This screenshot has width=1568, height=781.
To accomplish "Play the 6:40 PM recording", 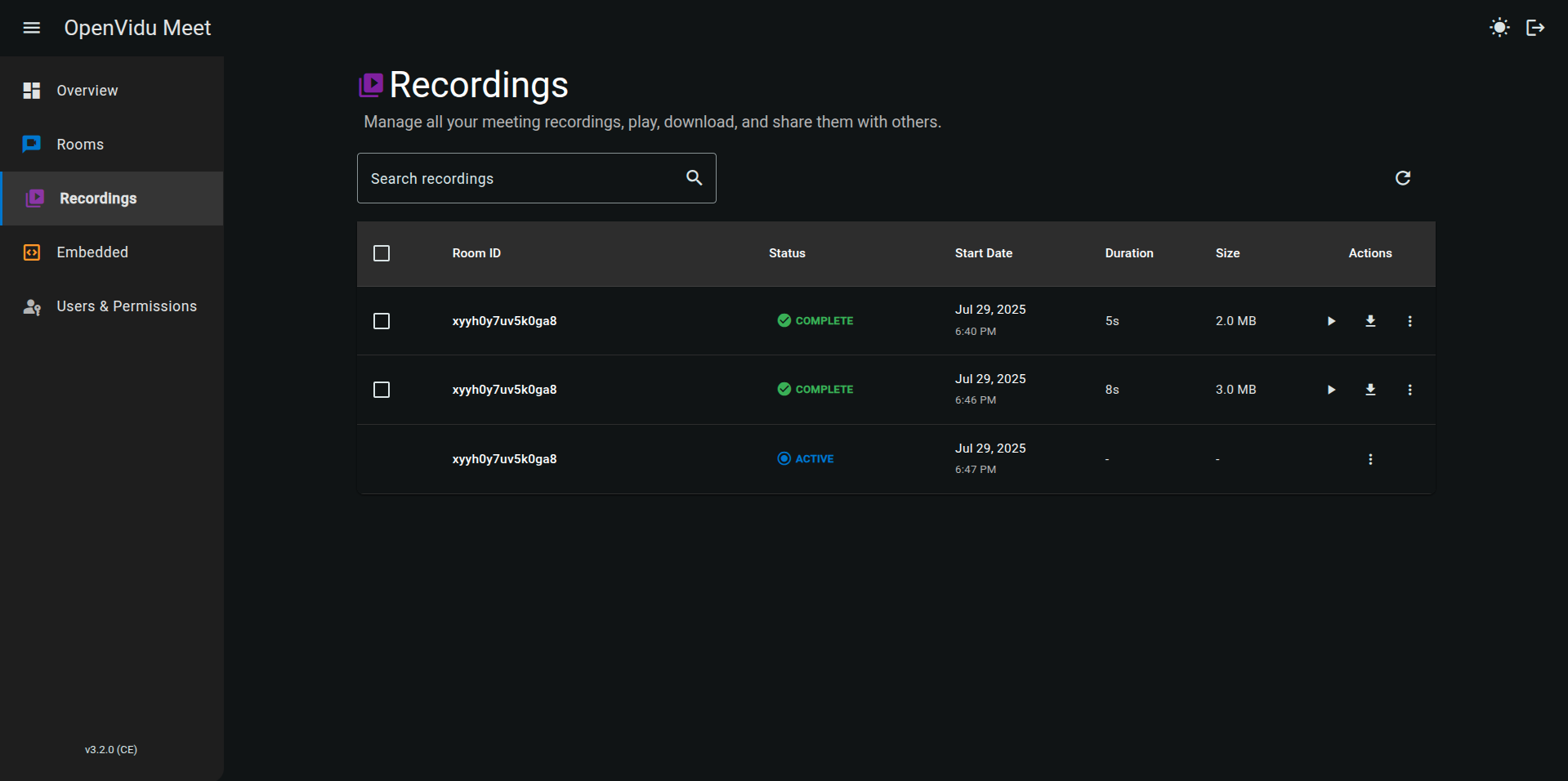I will click(x=1331, y=321).
